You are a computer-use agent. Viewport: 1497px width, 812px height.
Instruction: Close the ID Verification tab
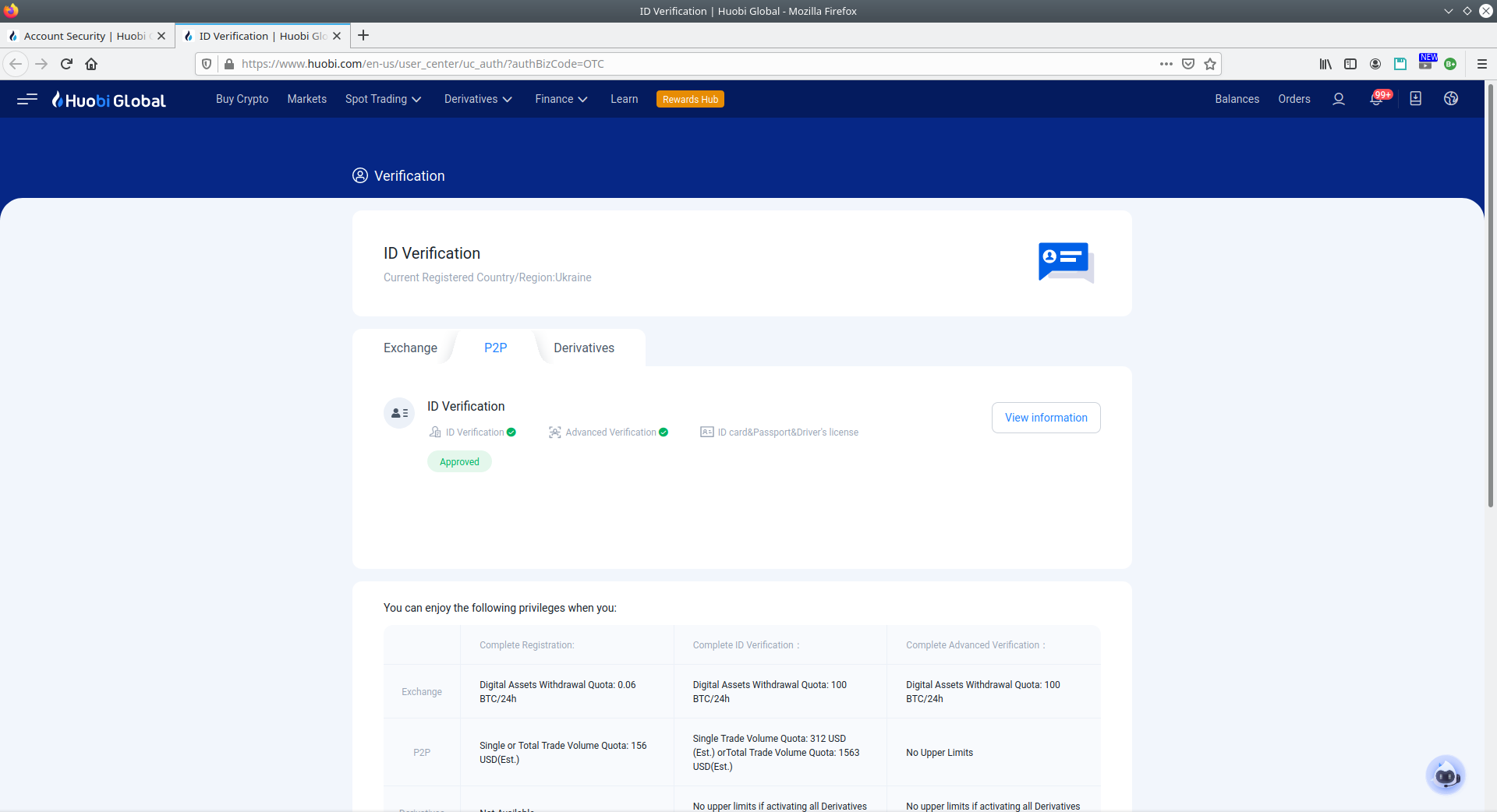click(337, 36)
